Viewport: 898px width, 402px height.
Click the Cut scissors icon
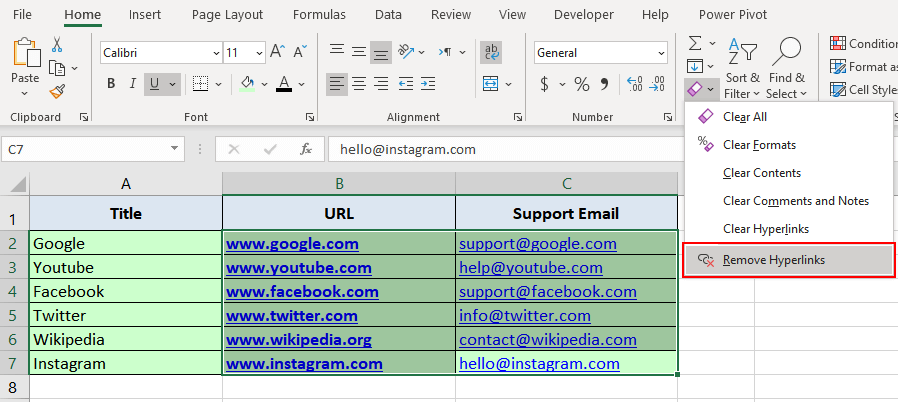click(x=57, y=45)
